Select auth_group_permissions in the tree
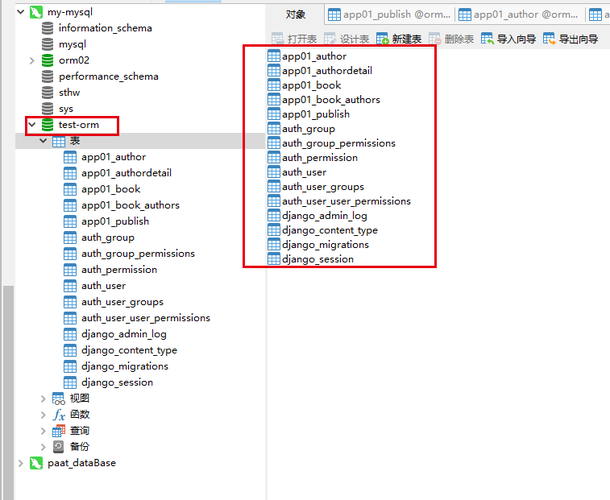 (x=138, y=254)
